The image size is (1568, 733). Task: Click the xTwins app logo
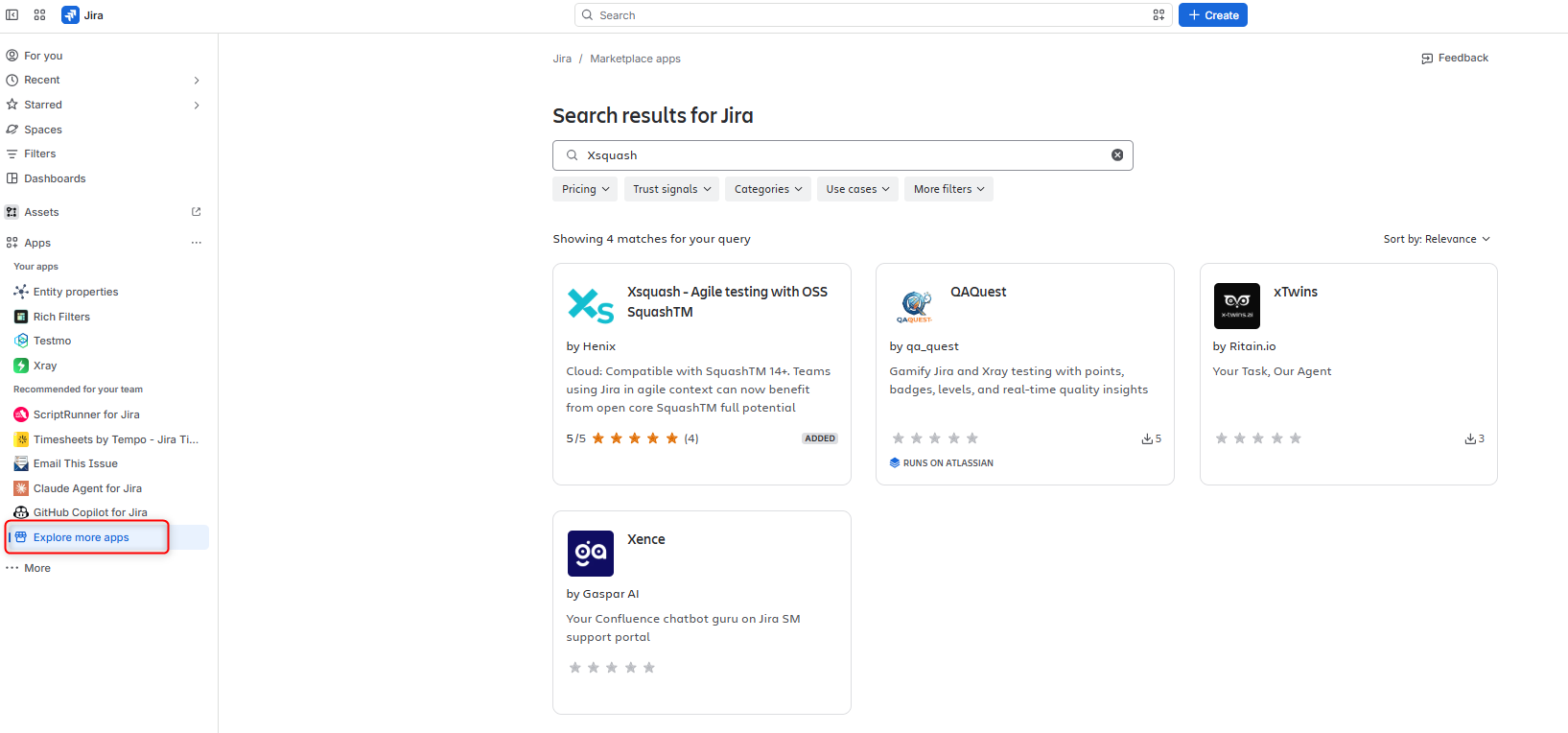point(1236,306)
